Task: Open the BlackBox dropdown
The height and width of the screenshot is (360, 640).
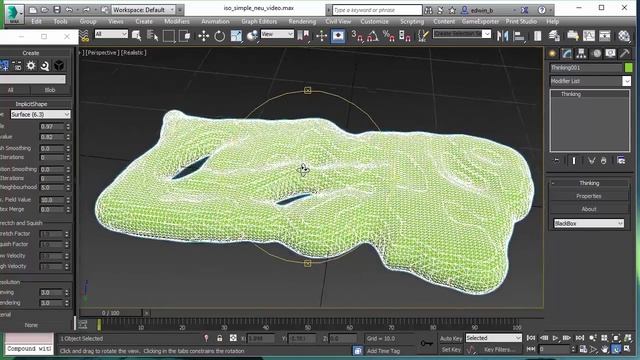Action: pos(589,223)
